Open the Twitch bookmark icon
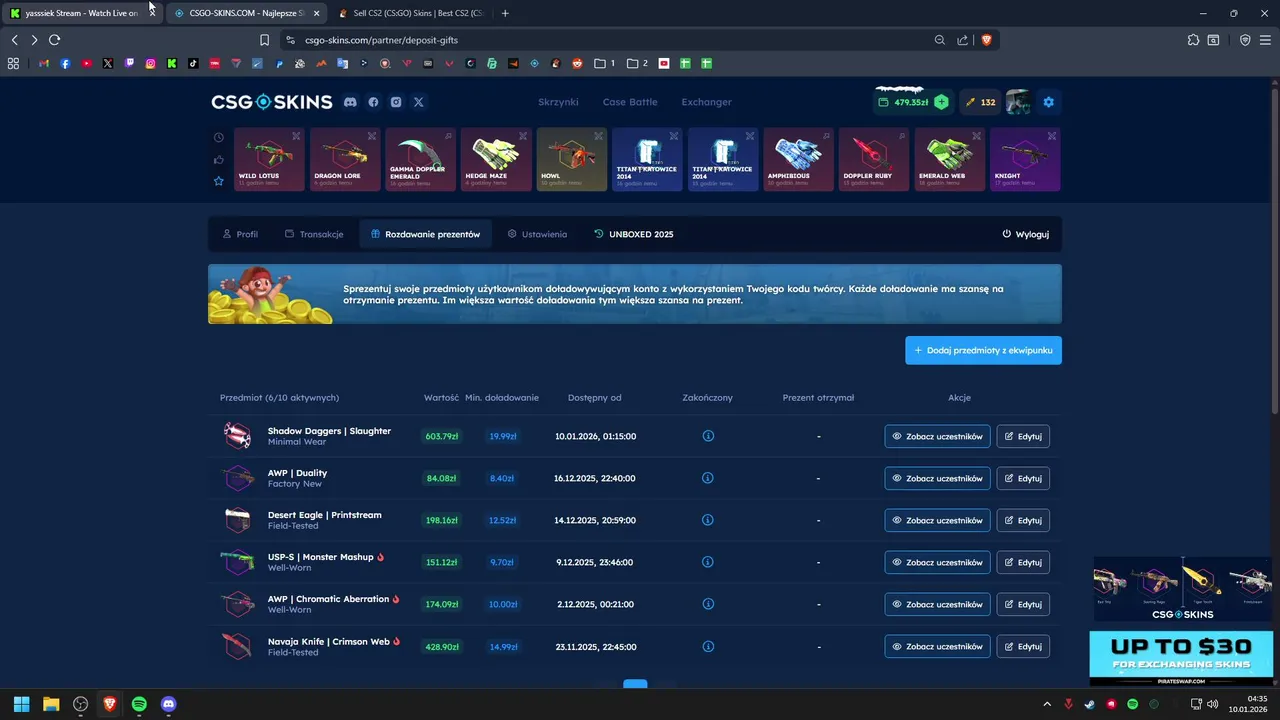The height and width of the screenshot is (720, 1280). [129, 63]
